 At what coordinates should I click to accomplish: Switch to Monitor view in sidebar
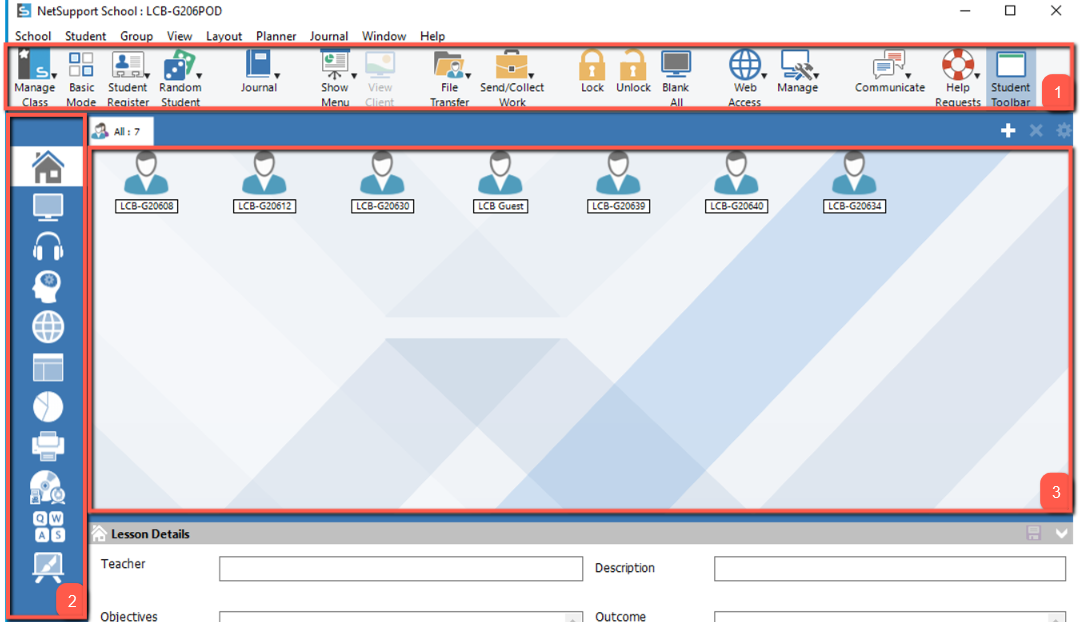click(x=48, y=207)
